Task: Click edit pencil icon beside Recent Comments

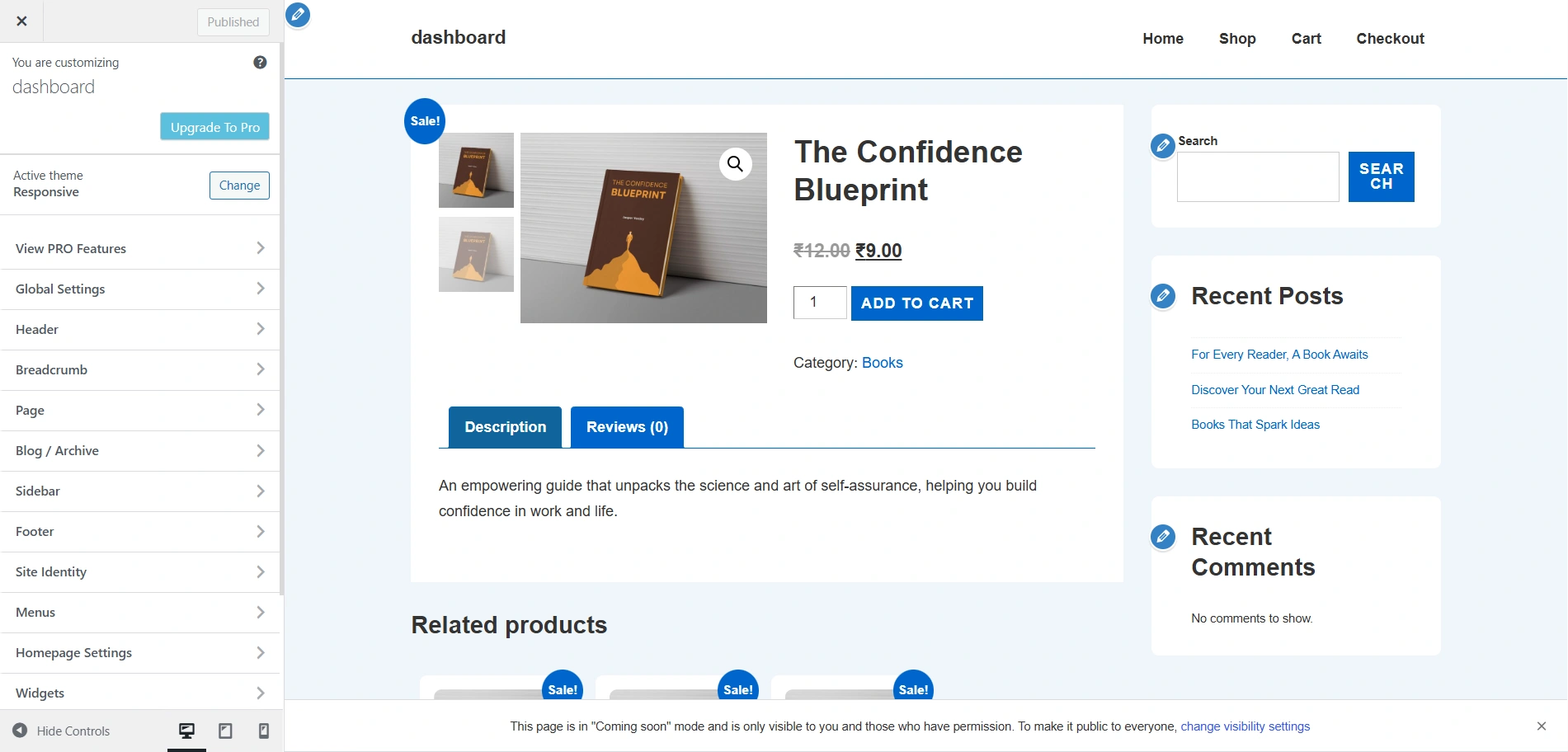Action: pos(1163,537)
